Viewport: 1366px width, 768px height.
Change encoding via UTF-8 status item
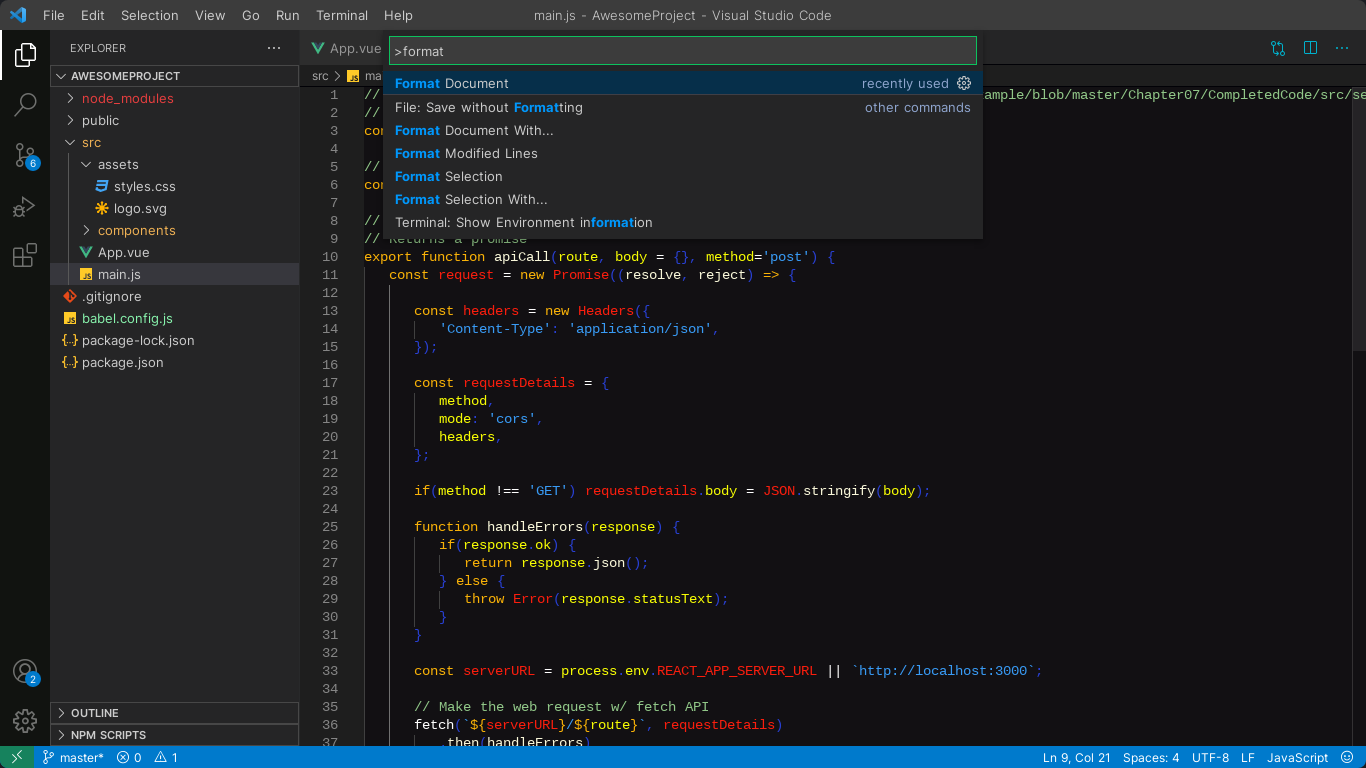pyautogui.click(x=1211, y=757)
